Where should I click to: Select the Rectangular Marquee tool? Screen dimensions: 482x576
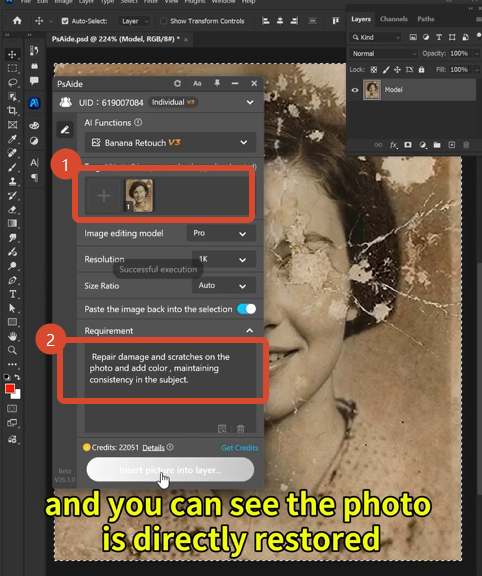pyautogui.click(x=12, y=68)
